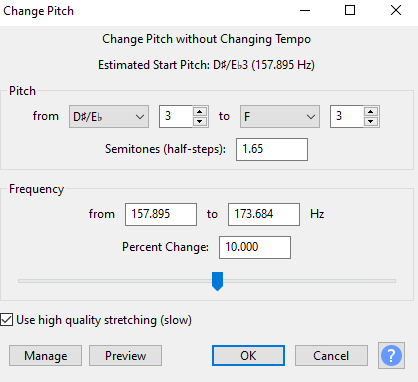Cancel the Change Pitch dialog
This screenshot has width=418, height=382.
click(331, 356)
